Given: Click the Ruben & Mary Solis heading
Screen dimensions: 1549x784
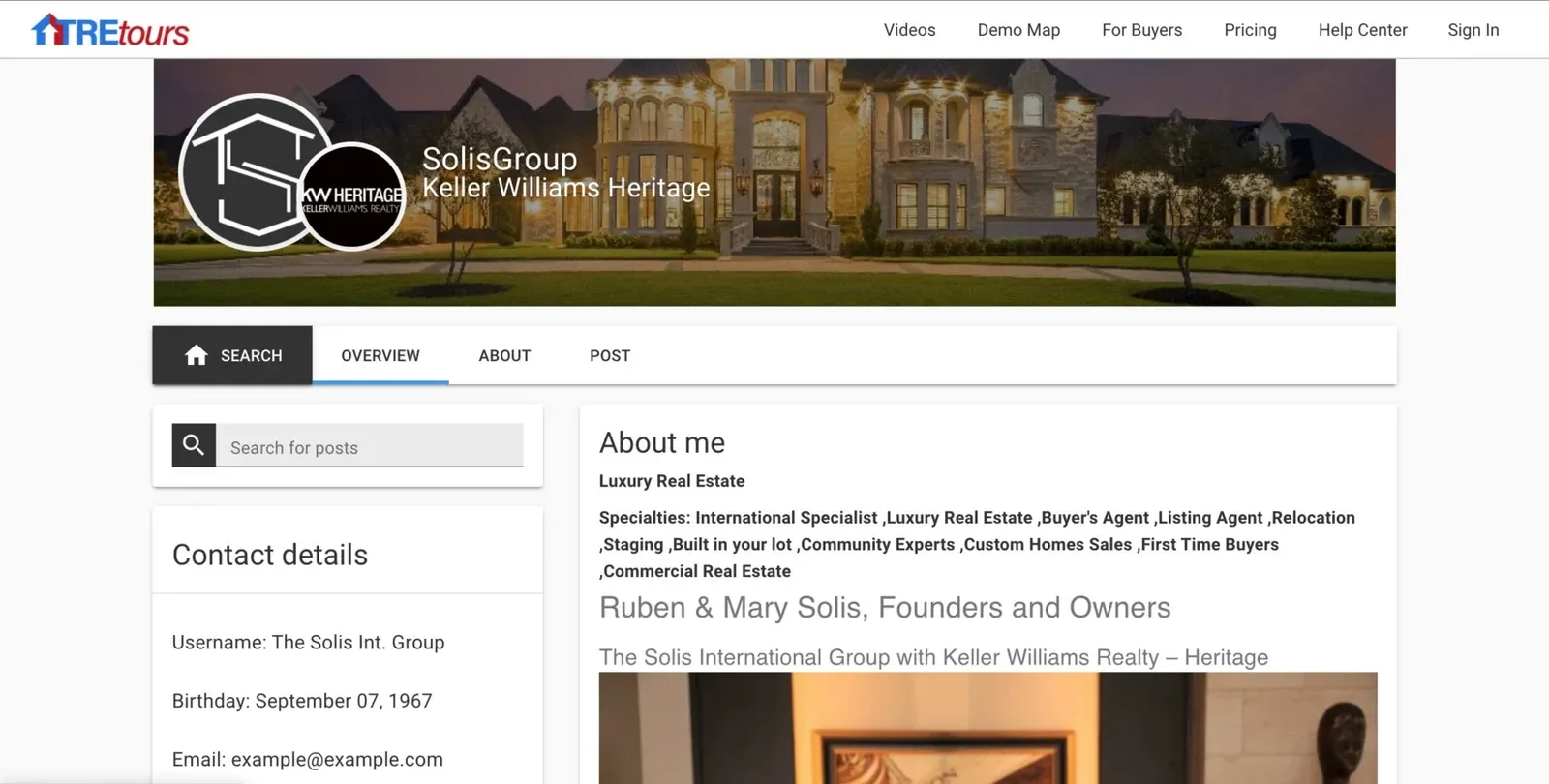Looking at the screenshot, I should [x=885, y=607].
